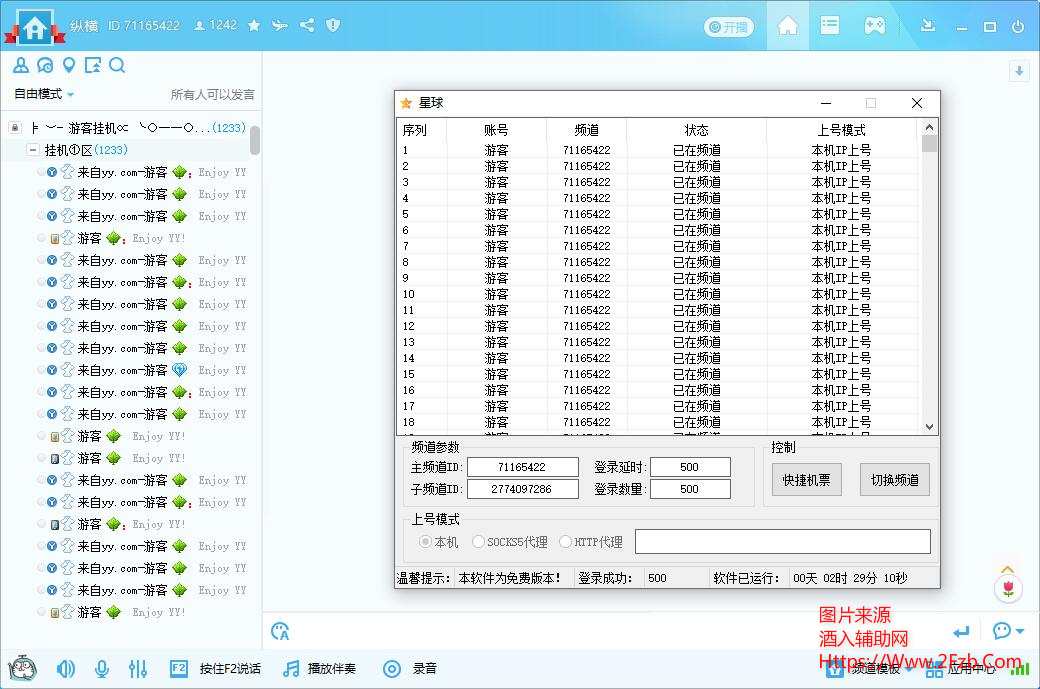Open the font style icon in chat box
Screen dimensions: 1040x689
point(280,631)
